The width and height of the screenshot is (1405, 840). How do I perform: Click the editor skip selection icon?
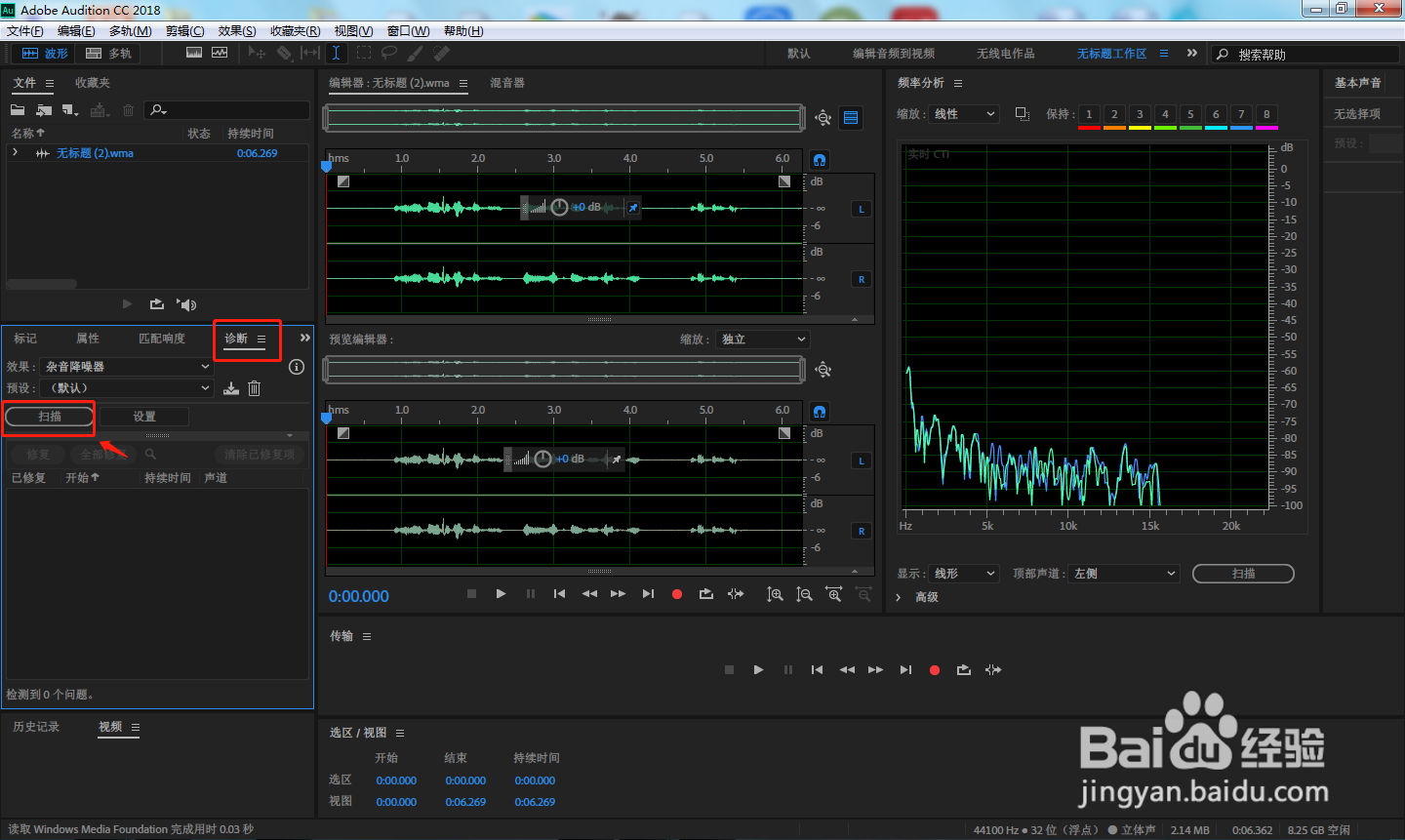736,594
